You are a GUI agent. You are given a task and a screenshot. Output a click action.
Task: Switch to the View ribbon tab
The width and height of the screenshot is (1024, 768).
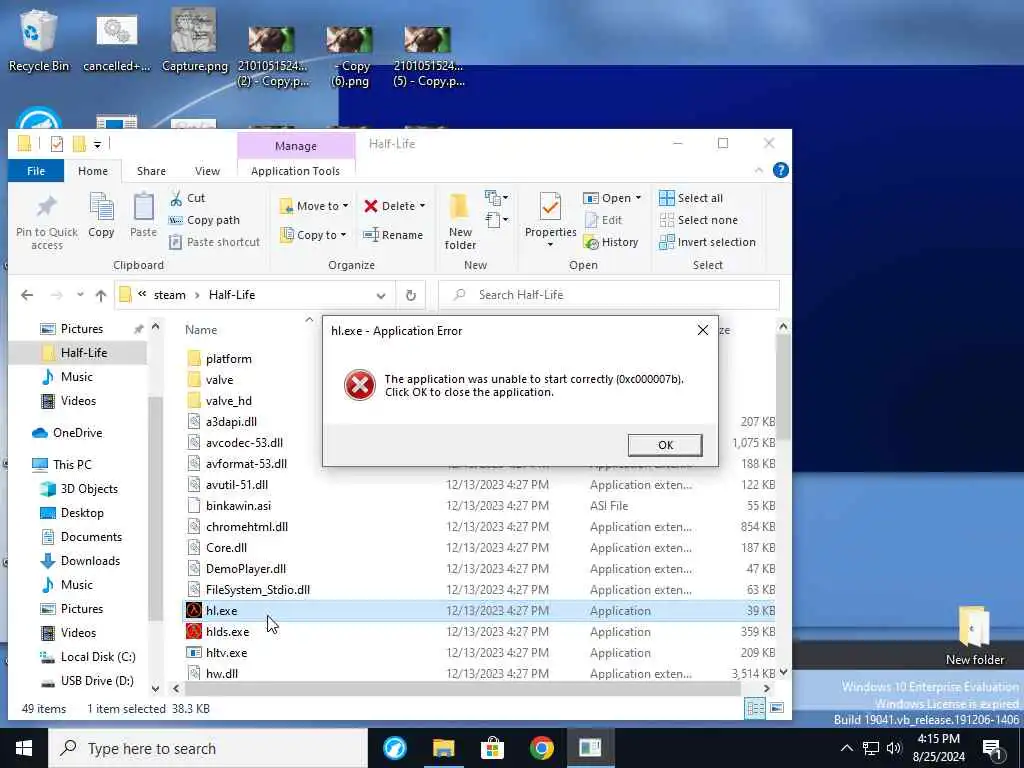click(207, 170)
